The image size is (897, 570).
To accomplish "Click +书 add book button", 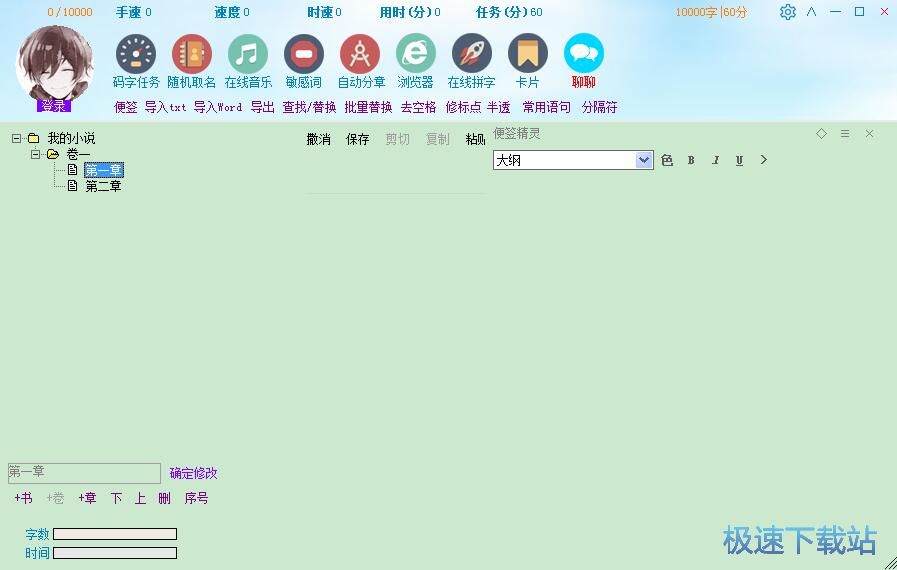I will point(23,498).
